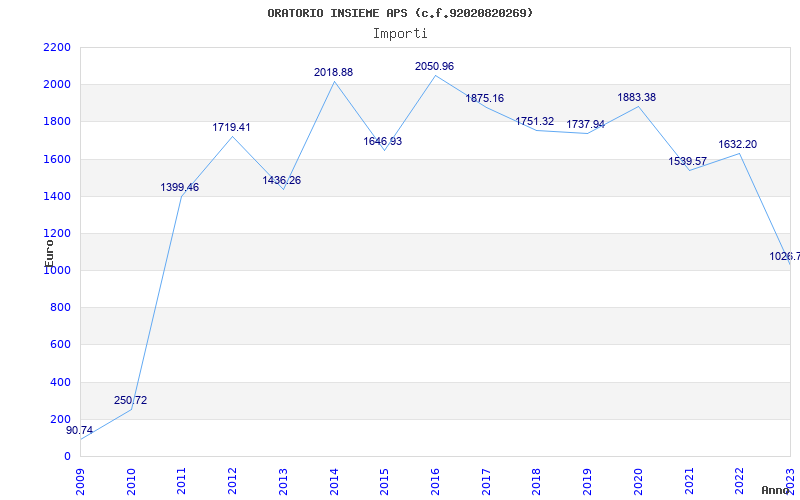The height and width of the screenshot is (500, 800).
Task: Click the x-axis year 2017
Action: click(x=486, y=482)
